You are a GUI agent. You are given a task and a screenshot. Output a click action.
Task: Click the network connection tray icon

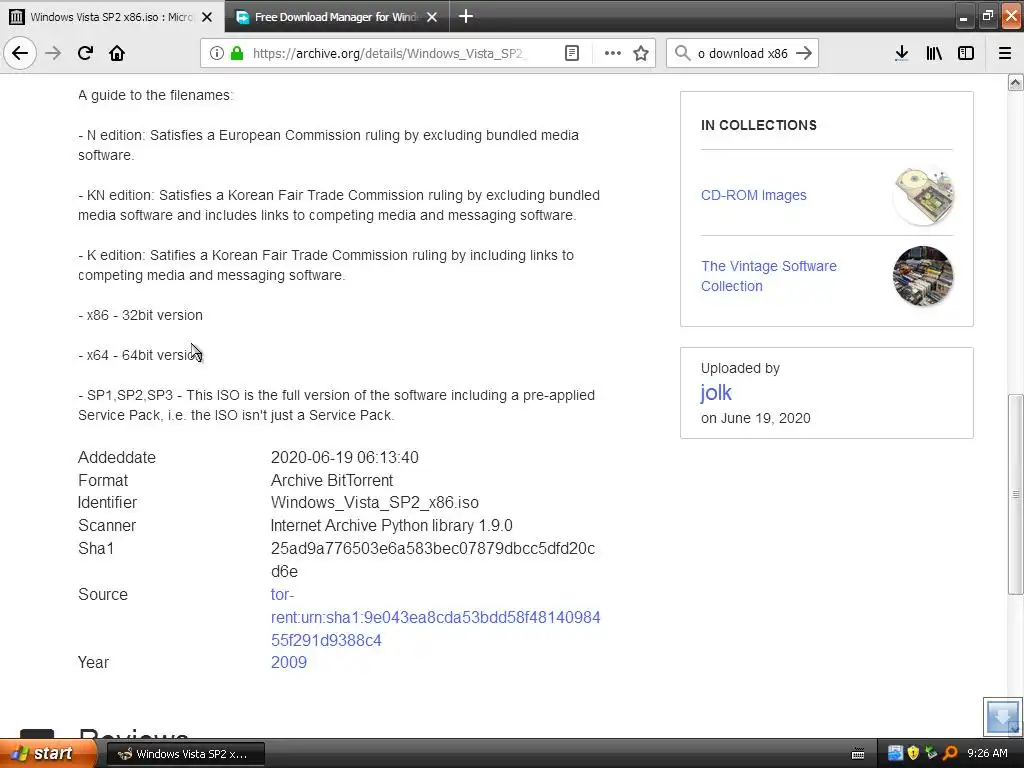(x=931, y=753)
